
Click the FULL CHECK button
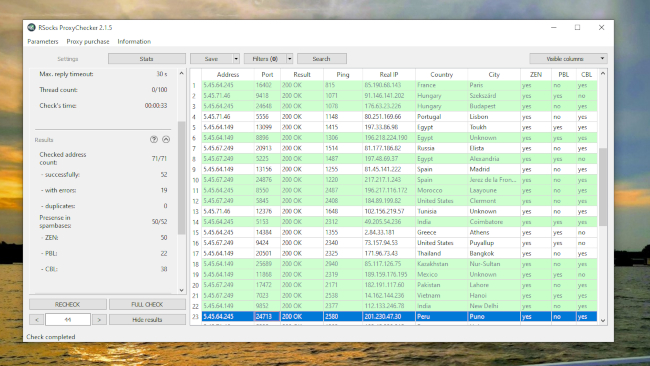(147, 304)
